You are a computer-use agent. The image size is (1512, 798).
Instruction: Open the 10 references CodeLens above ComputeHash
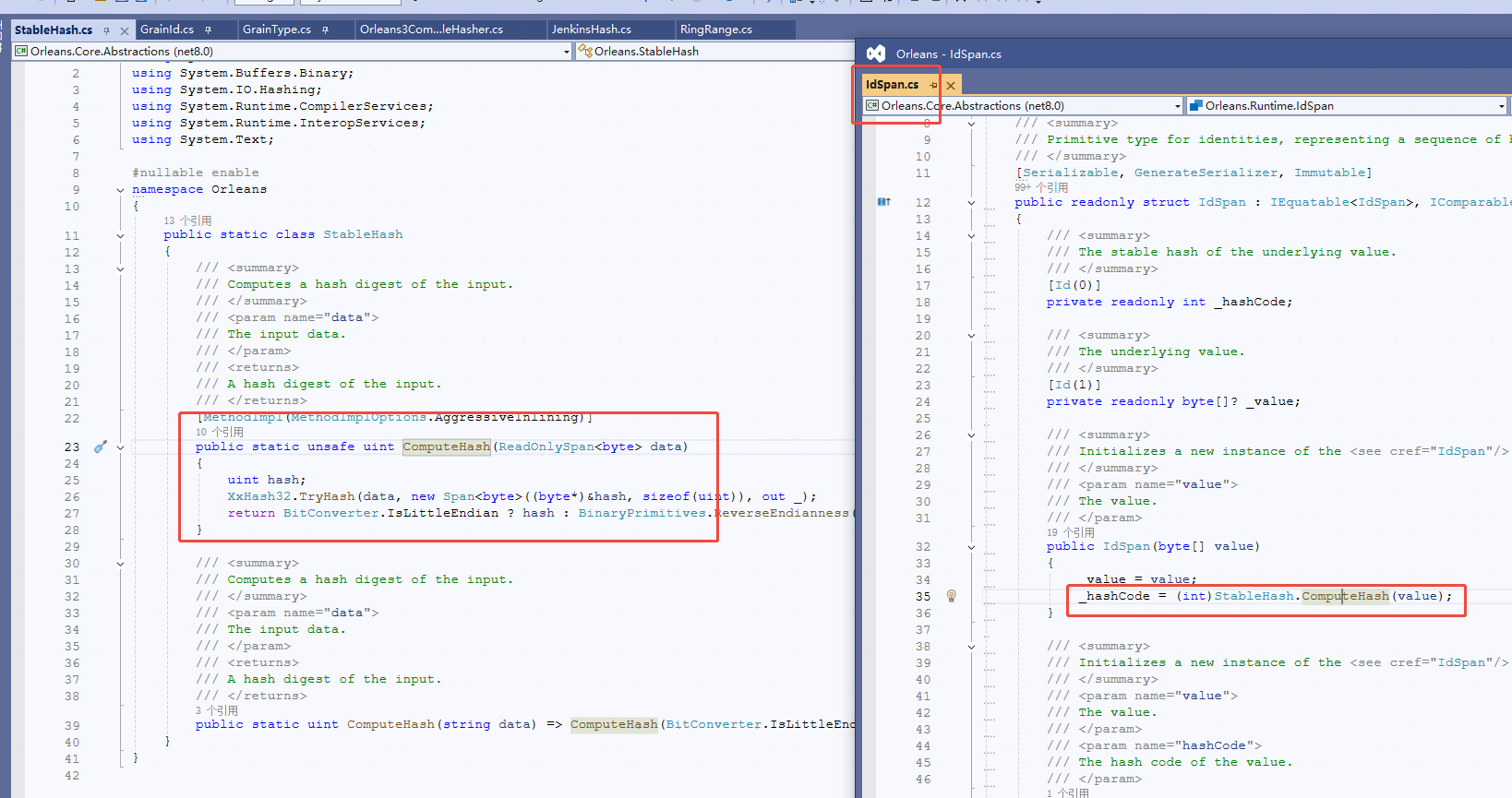(x=220, y=432)
